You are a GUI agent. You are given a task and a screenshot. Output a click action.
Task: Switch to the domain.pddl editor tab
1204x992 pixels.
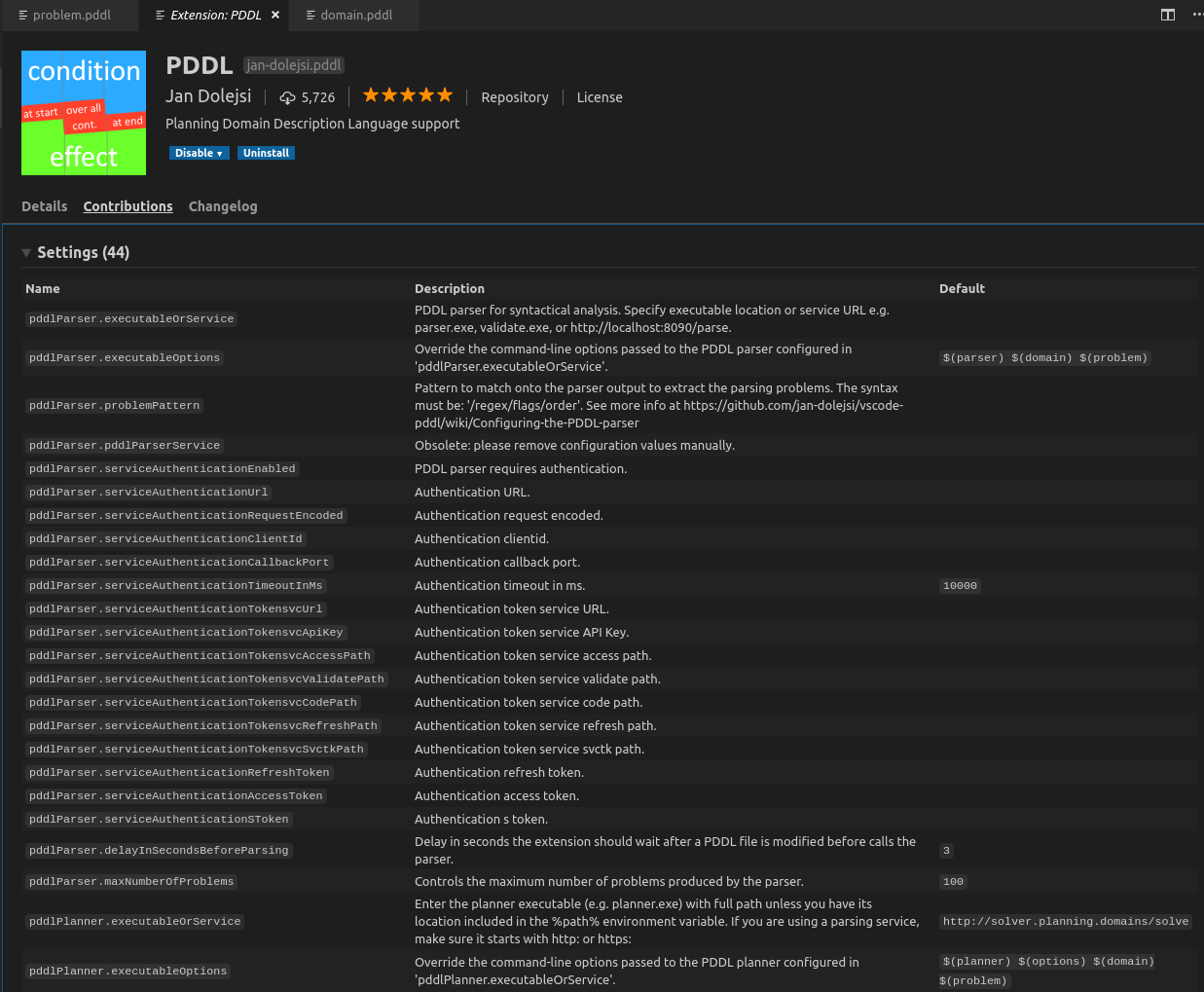coord(354,15)
